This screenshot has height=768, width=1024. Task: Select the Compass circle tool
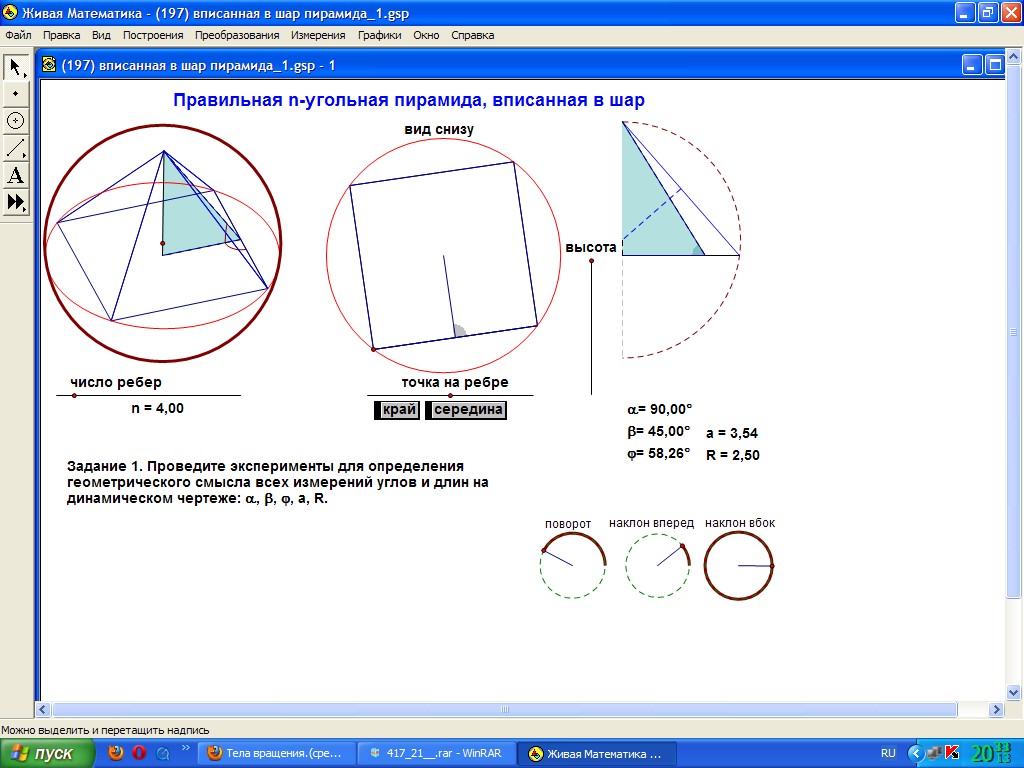tap(15, 120)
